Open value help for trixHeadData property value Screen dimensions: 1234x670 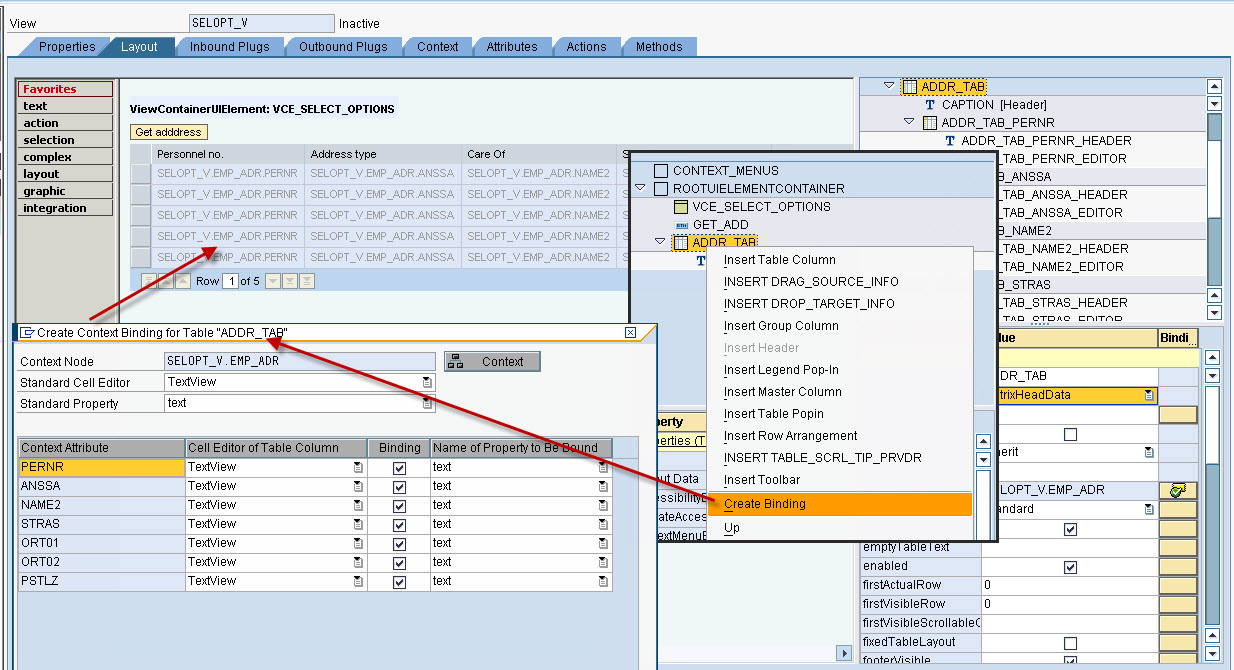coord(1149,396)
